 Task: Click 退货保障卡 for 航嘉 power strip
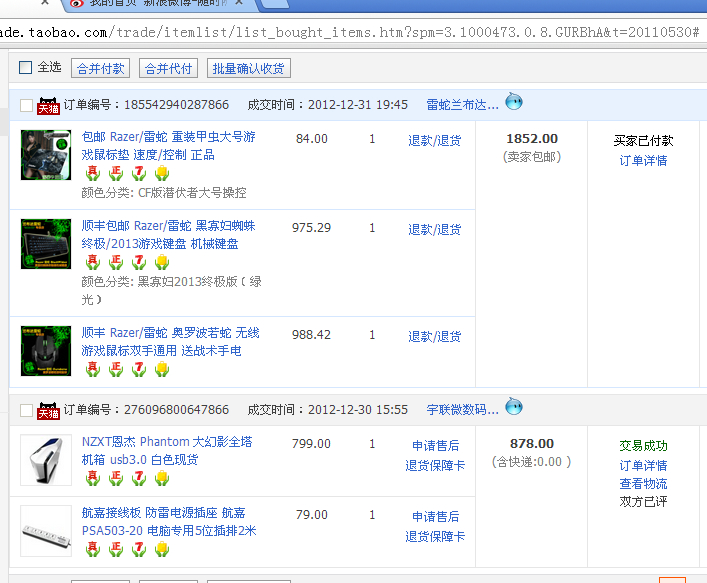435,536
